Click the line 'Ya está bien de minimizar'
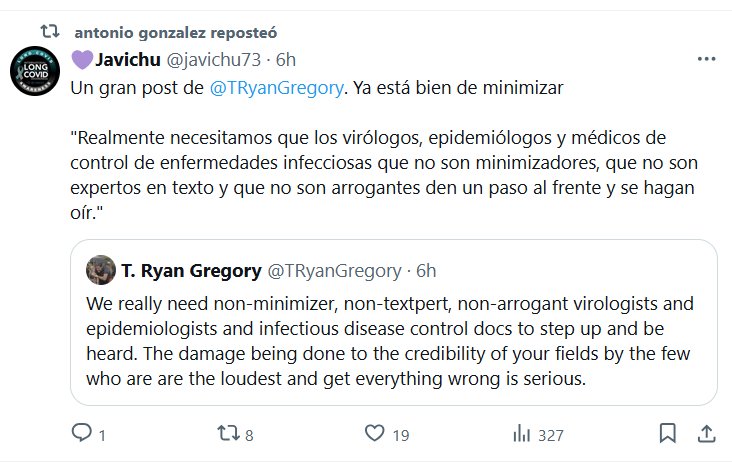This screenshot has height=464, width=732. [x=460, y=88]
